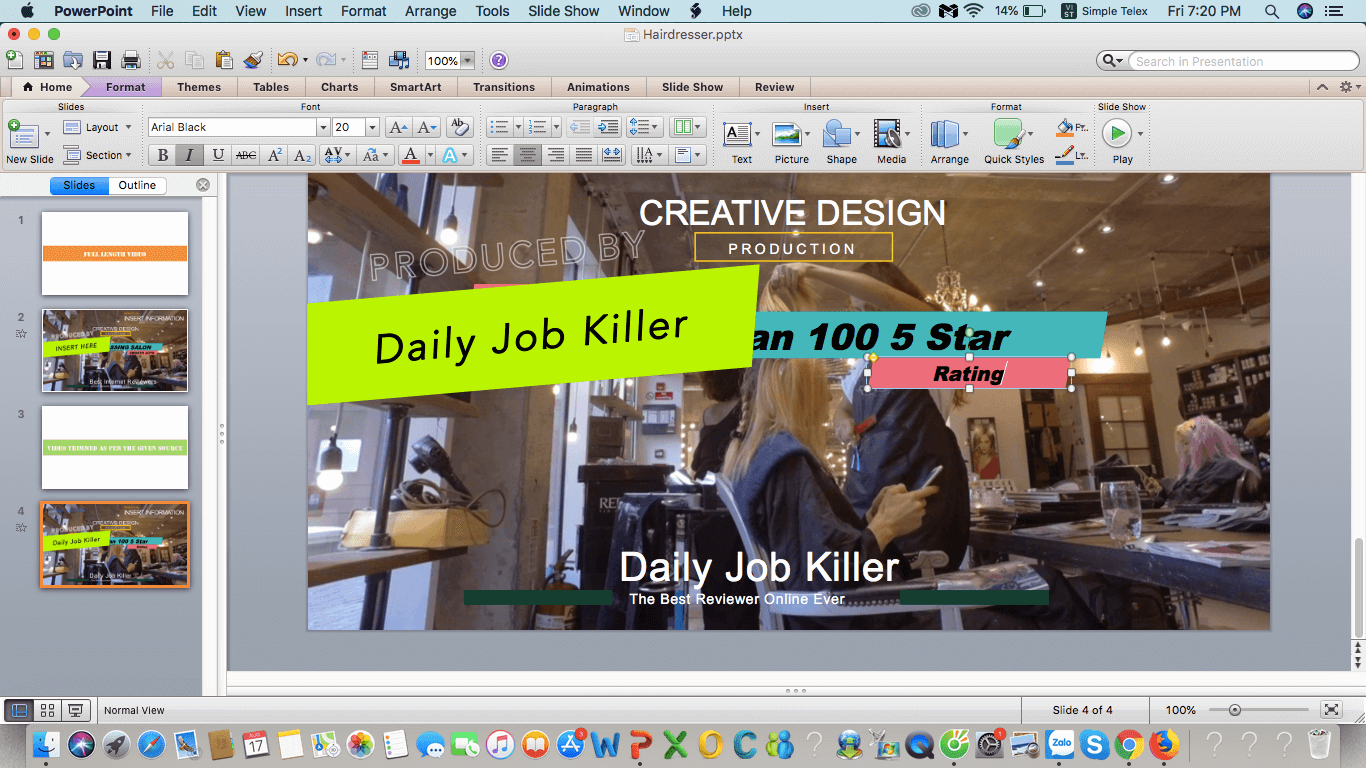
Task: Adjust the zoom slider in status bar
Action: click(1235, 710)
